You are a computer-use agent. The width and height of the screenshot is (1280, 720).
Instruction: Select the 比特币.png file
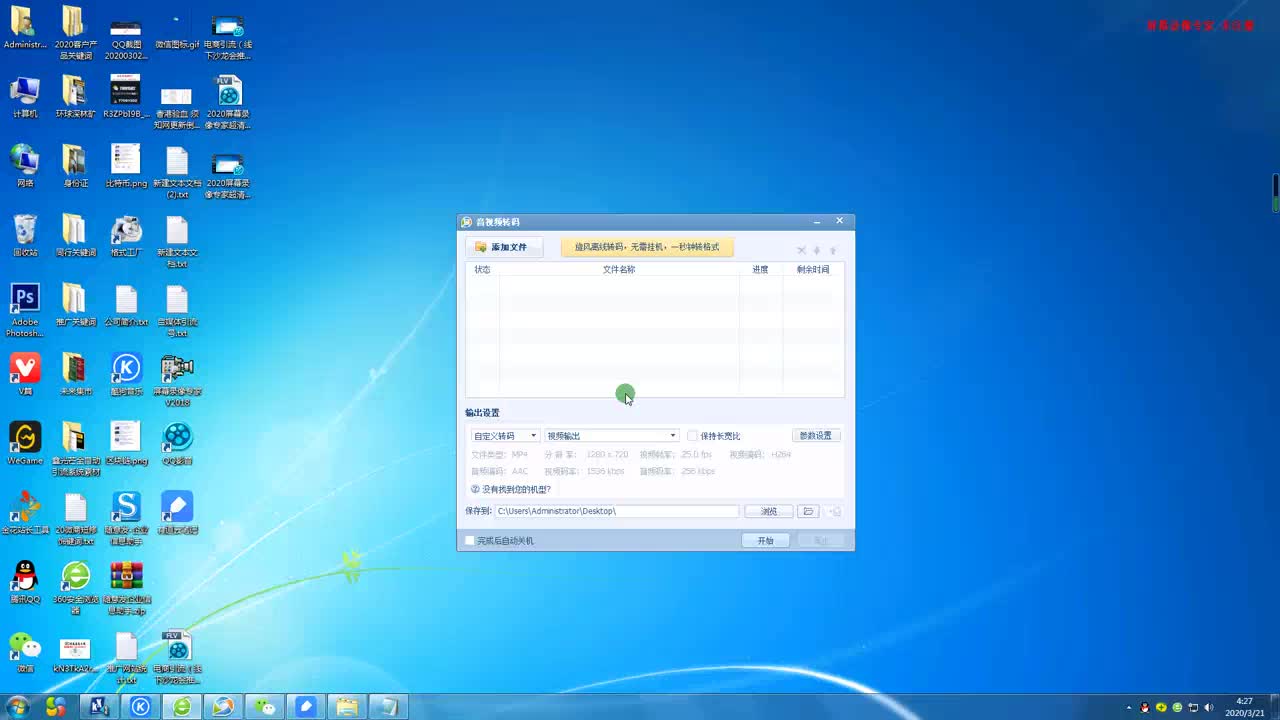coord(126,166)
